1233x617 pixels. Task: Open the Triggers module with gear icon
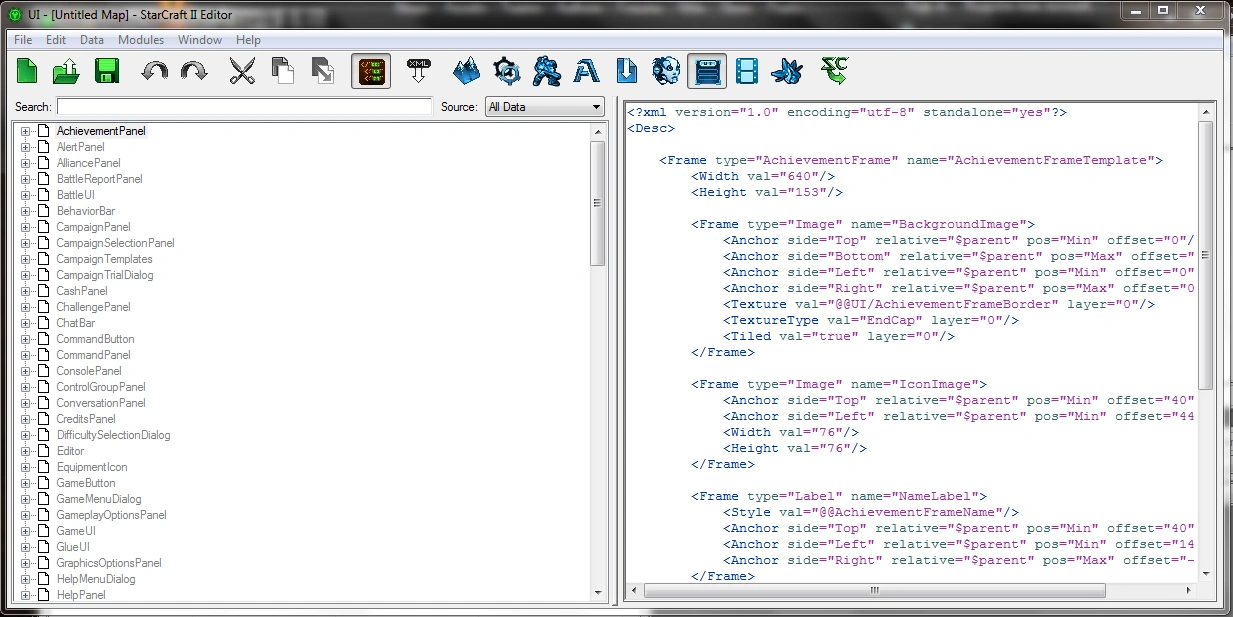click(507, 71)
